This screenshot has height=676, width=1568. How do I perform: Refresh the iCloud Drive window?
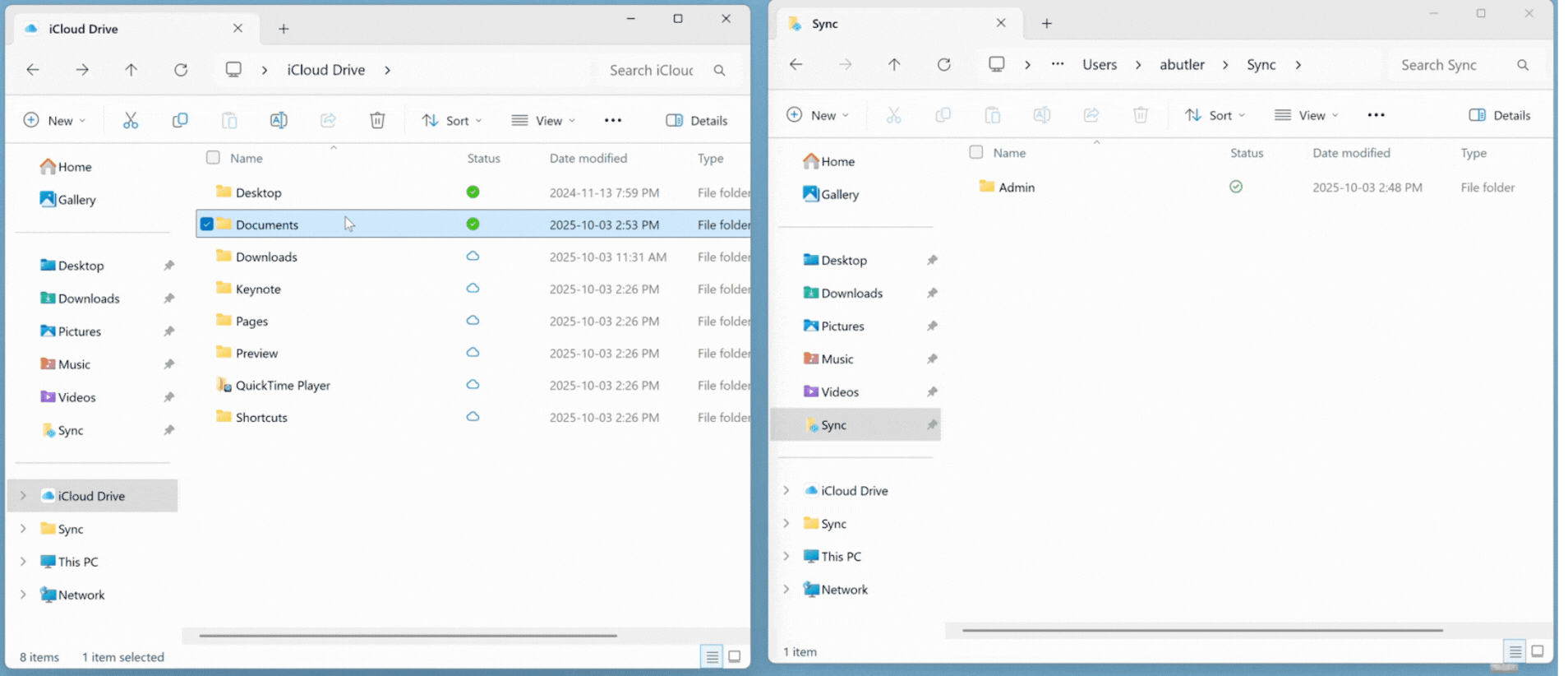point(181,70)
